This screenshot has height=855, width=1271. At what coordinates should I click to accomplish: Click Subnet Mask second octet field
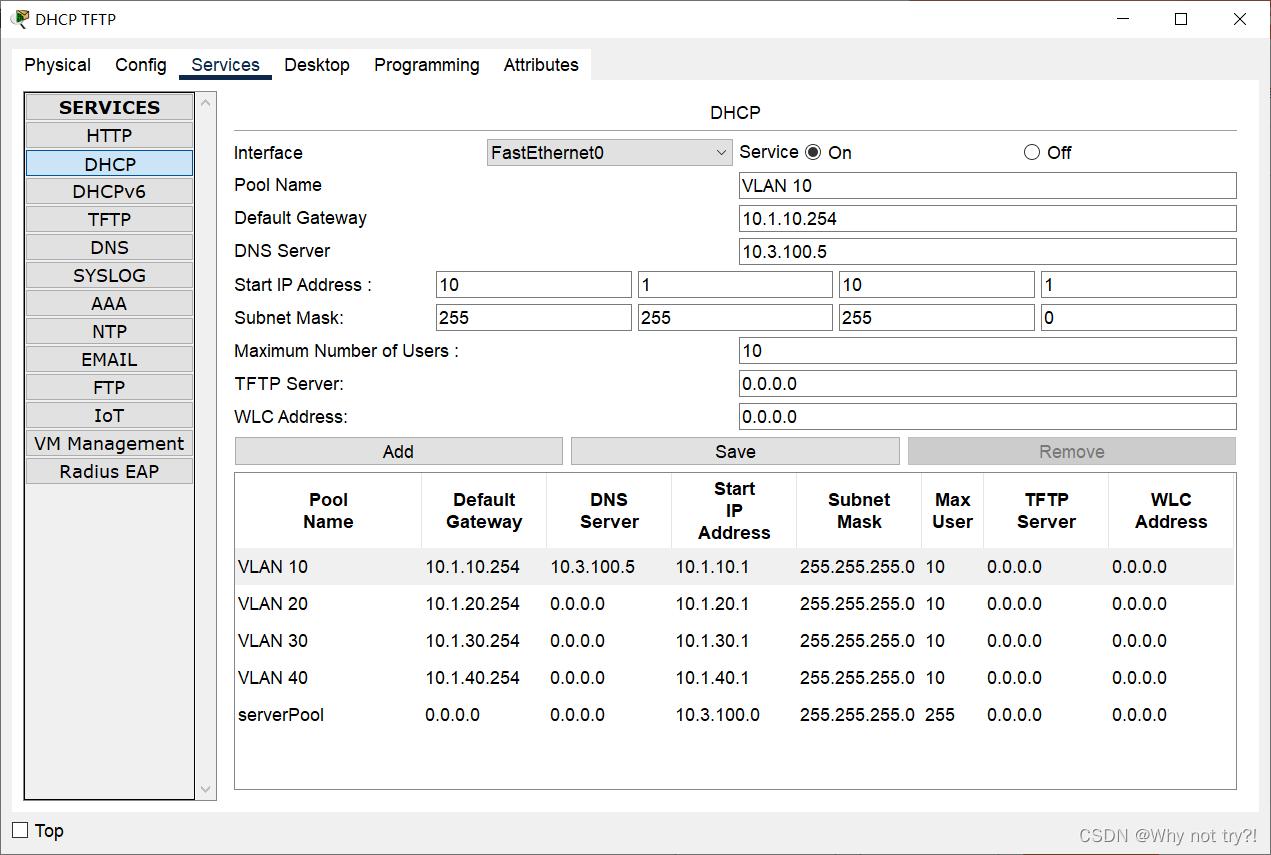click(735, 318)
